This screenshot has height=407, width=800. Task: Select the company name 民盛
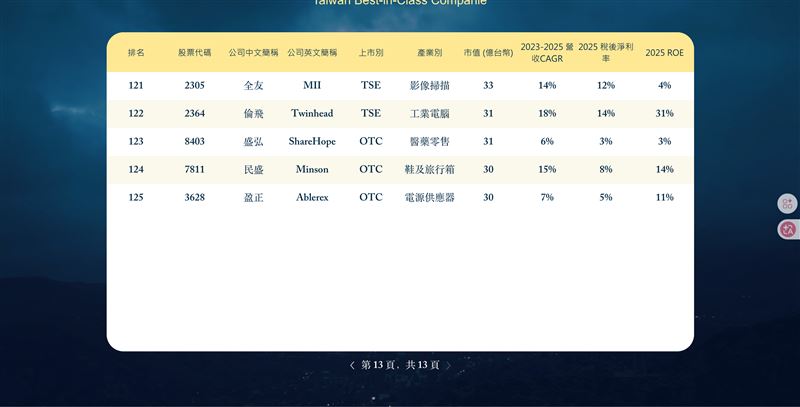(253, 169)
